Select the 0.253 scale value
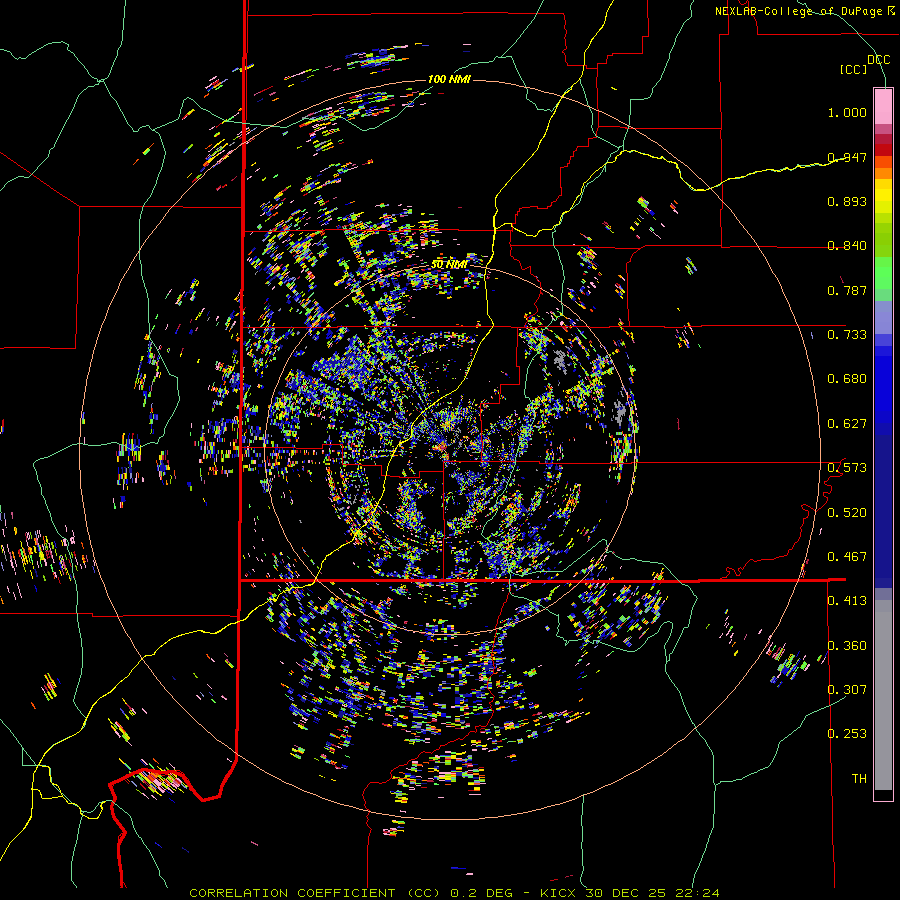900x900 pixels. point(847,734)
